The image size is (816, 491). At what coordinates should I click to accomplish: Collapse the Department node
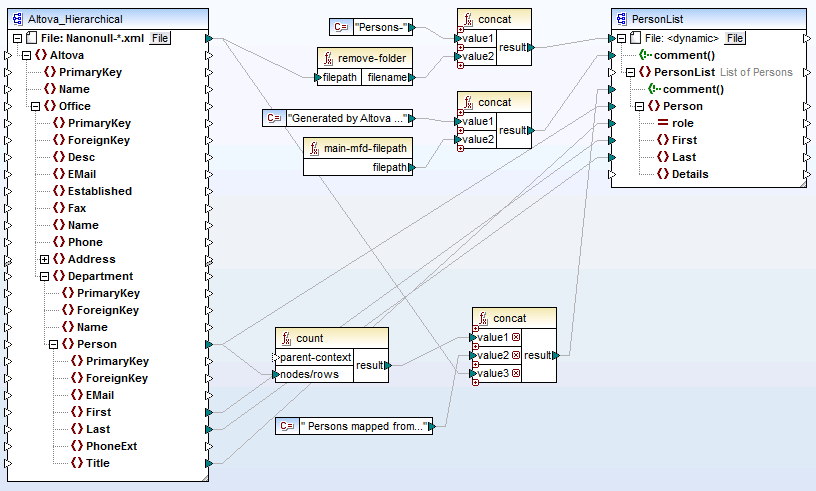44,276
